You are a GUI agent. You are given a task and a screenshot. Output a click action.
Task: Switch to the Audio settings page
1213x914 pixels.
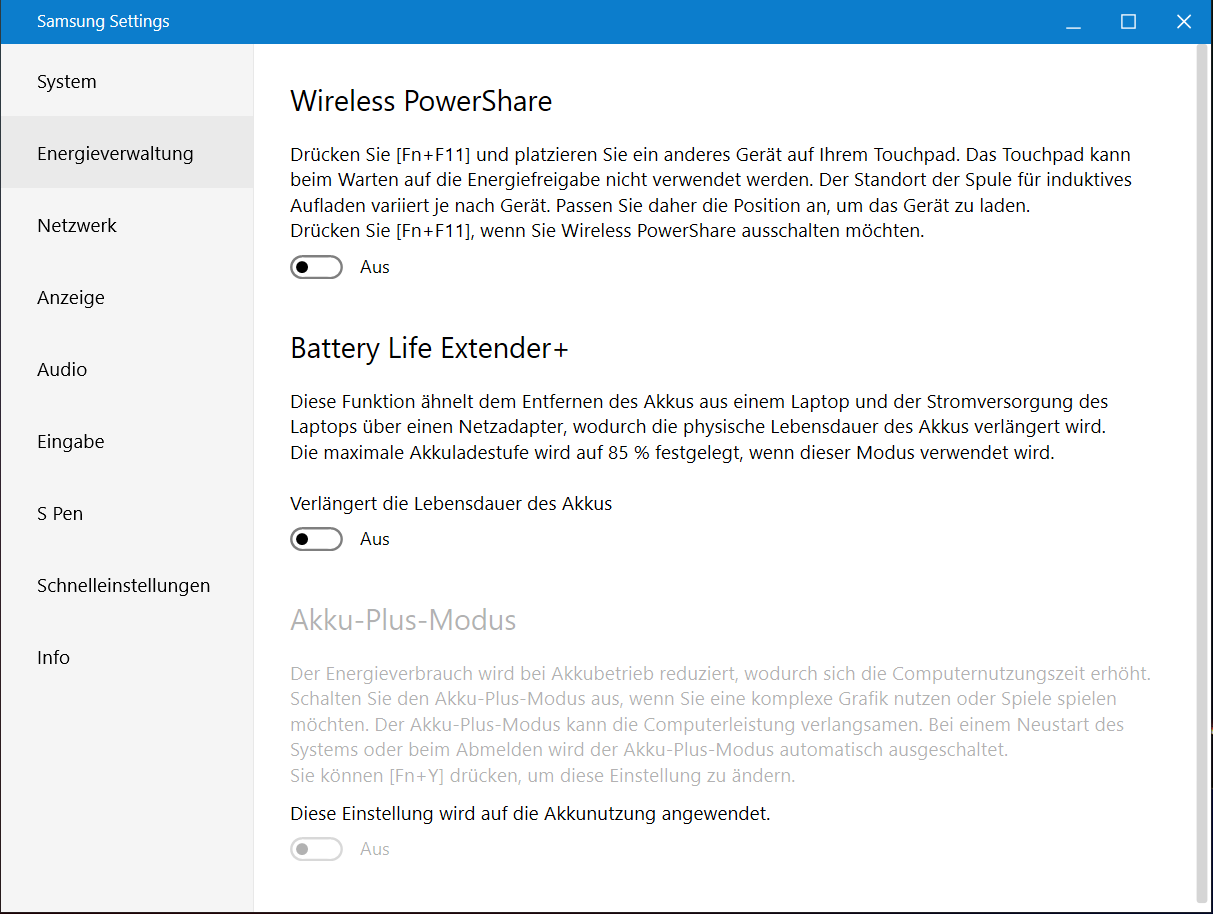(127, 370)
